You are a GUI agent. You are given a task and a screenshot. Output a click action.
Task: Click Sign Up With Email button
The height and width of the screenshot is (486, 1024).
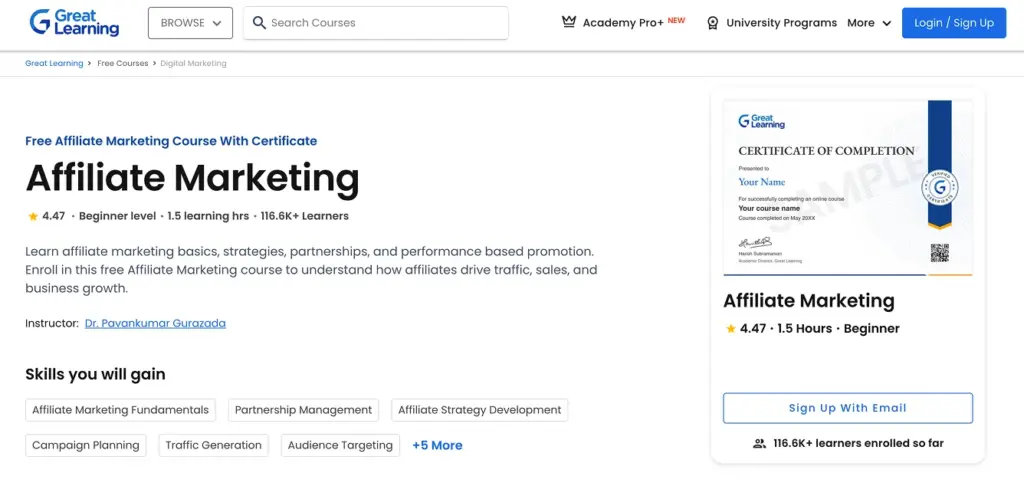click(848, 408)
